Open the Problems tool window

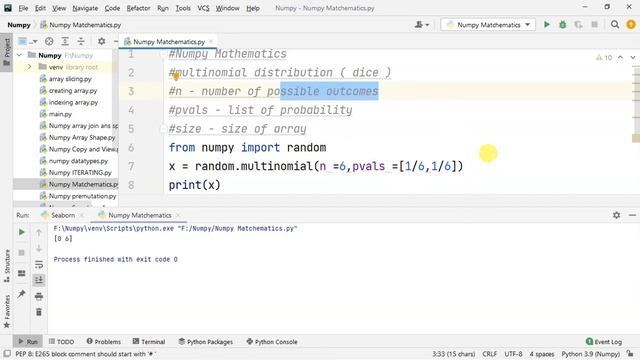point(104,342)
